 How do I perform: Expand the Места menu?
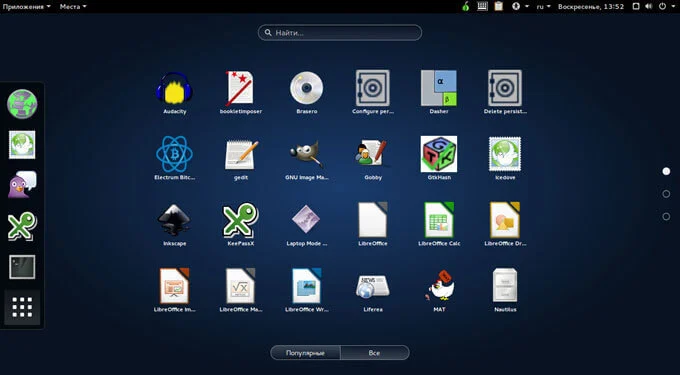click(x=73, y=7)
